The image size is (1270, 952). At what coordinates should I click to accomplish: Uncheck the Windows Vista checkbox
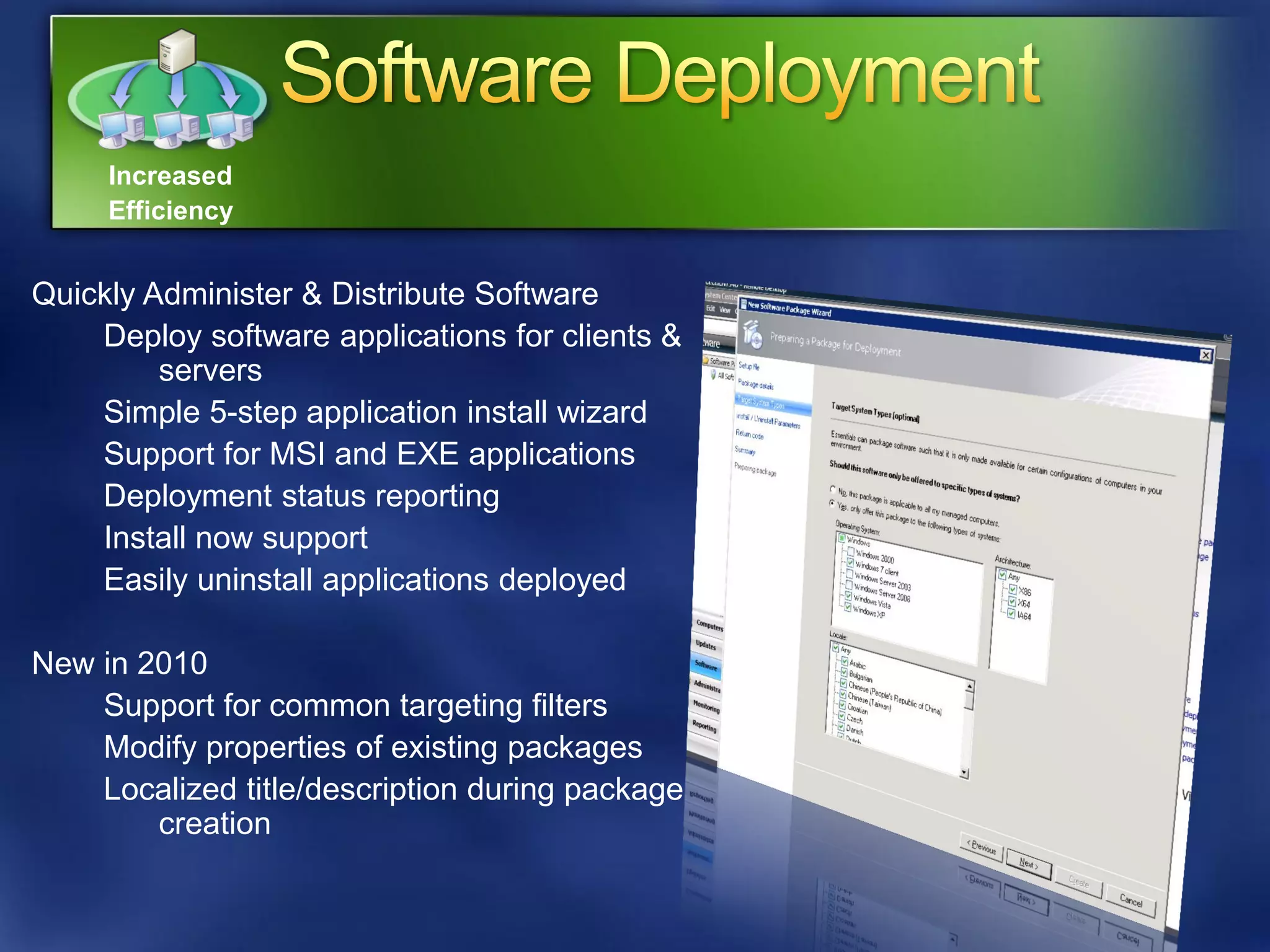pos(848,596)
